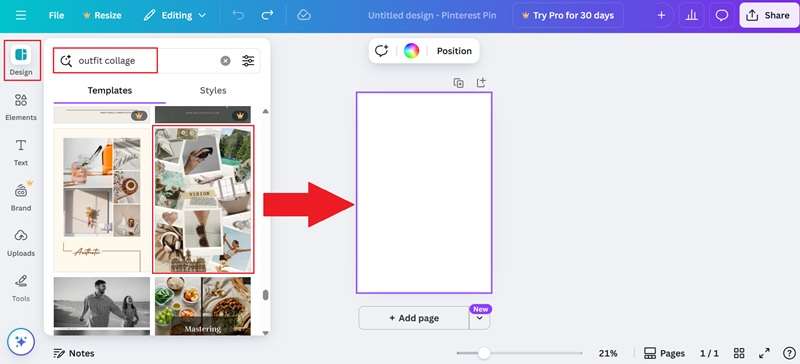Open the hamburger main menu
Image resolution: width=800 pixels, height=364 pixels.
pos(20,15)
